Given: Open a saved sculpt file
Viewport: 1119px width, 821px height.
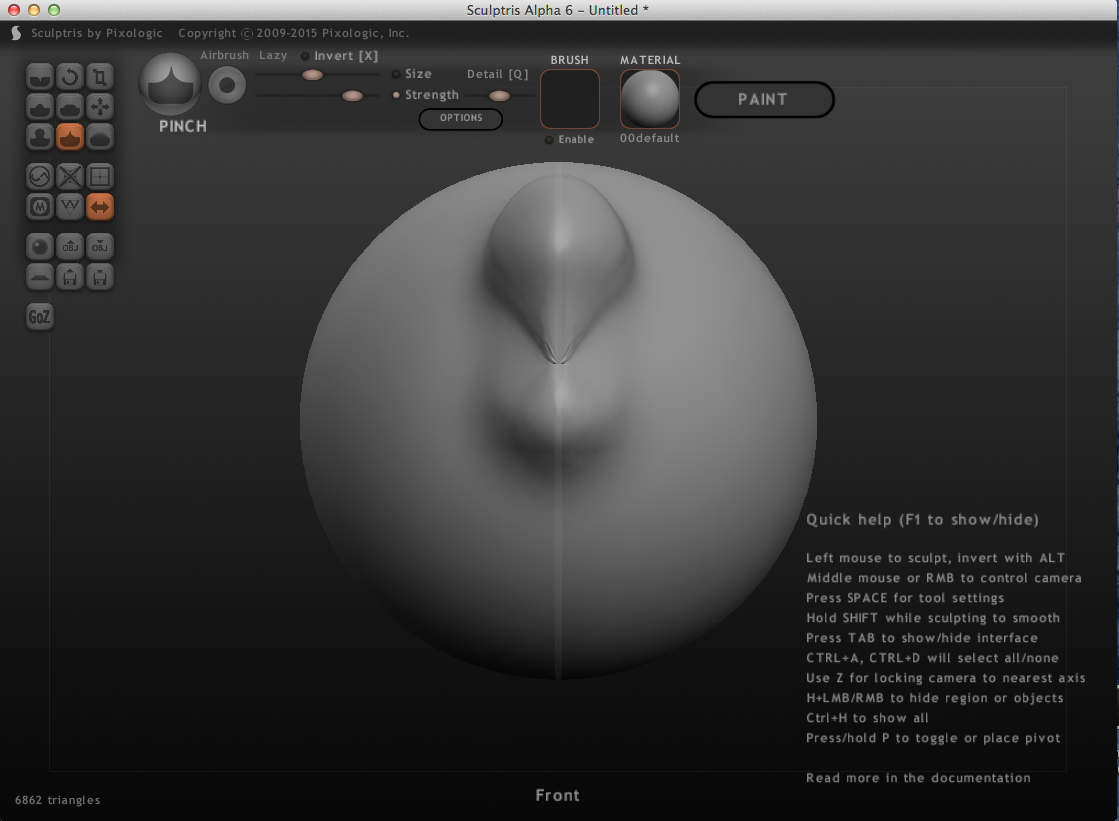Looking at the screenshot, I should [x=70, y=277].
